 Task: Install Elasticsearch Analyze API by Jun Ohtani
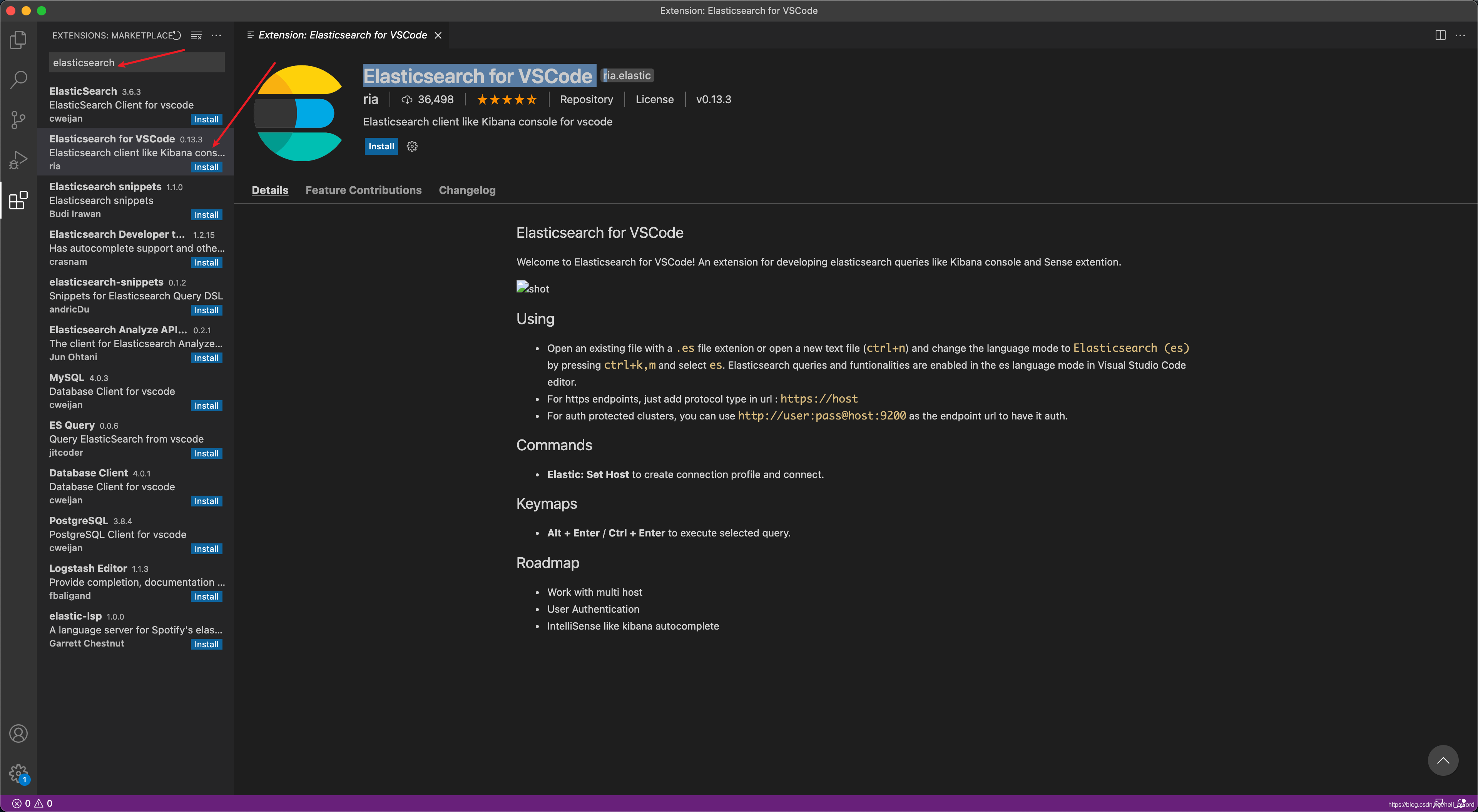pos(206,358)
